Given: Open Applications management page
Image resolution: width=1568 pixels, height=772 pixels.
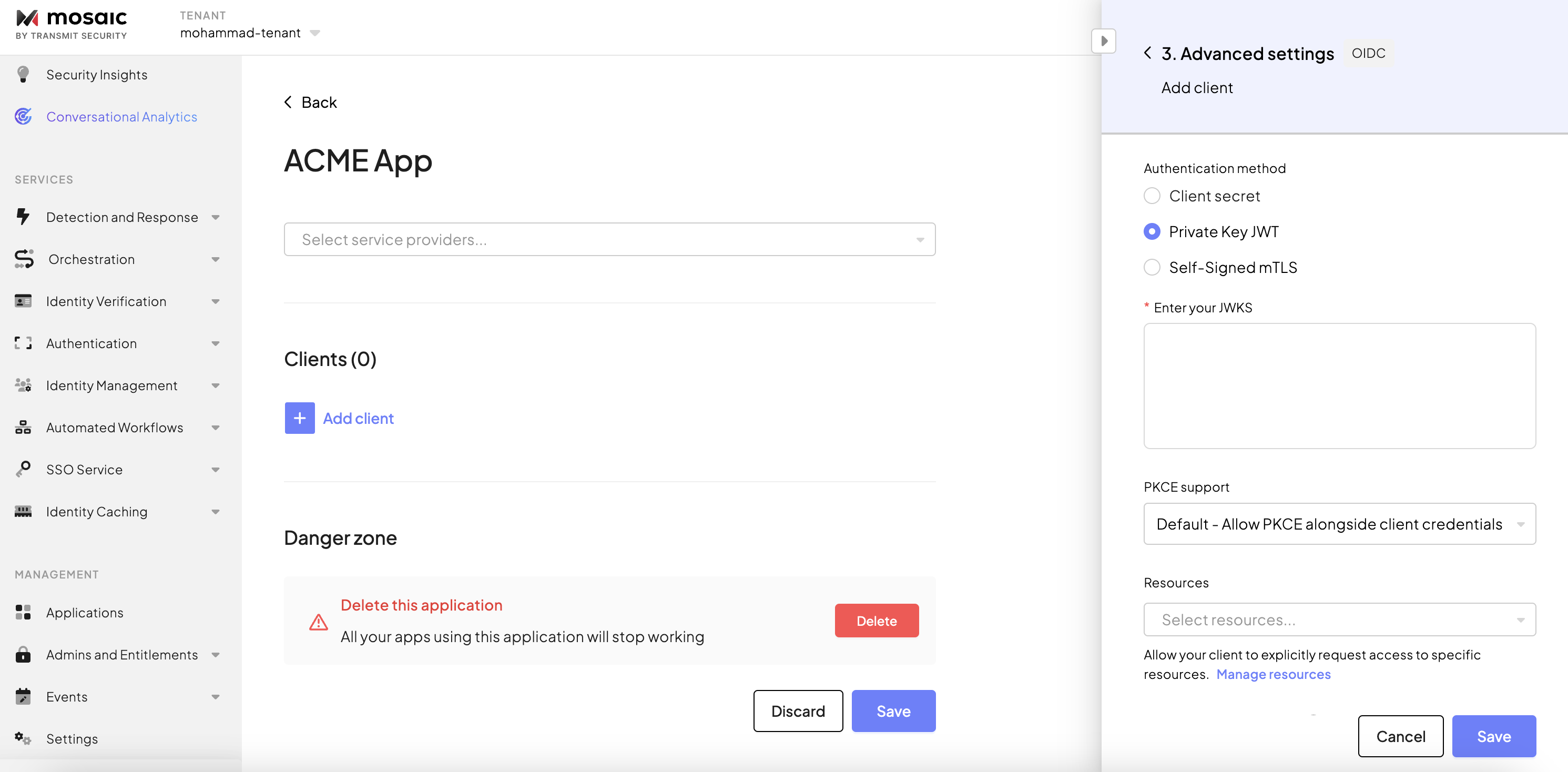Looking at the screenshot, I should (85, 612).
